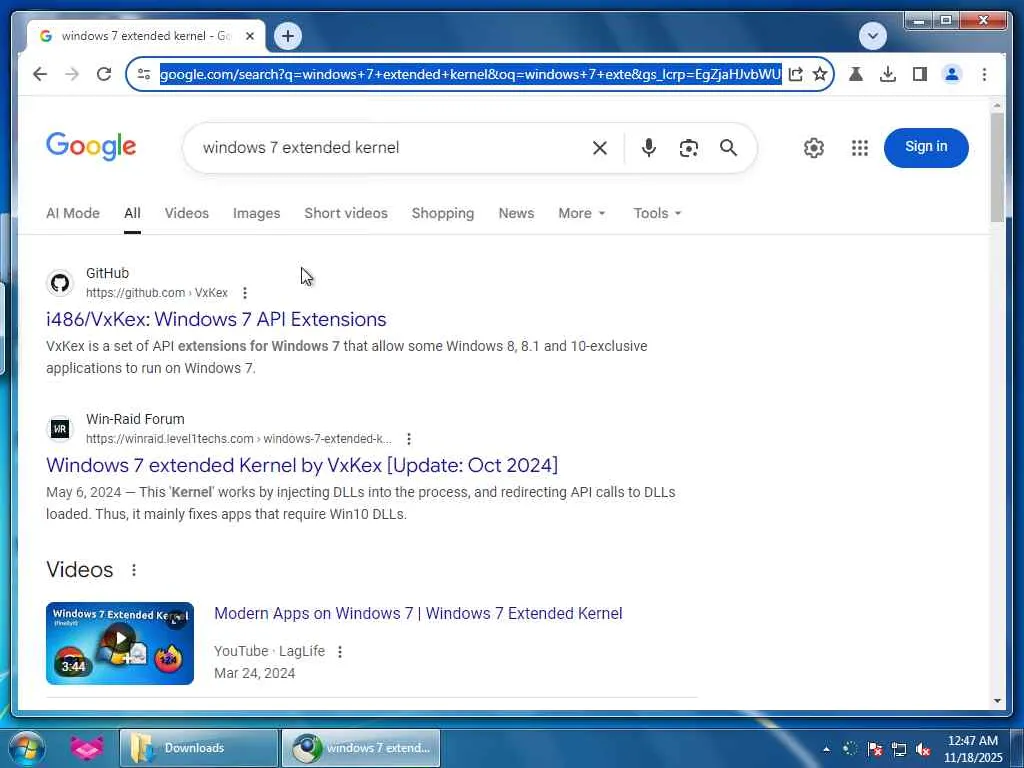
Task: Open Google quick settings gear
Action: [814, 148]
